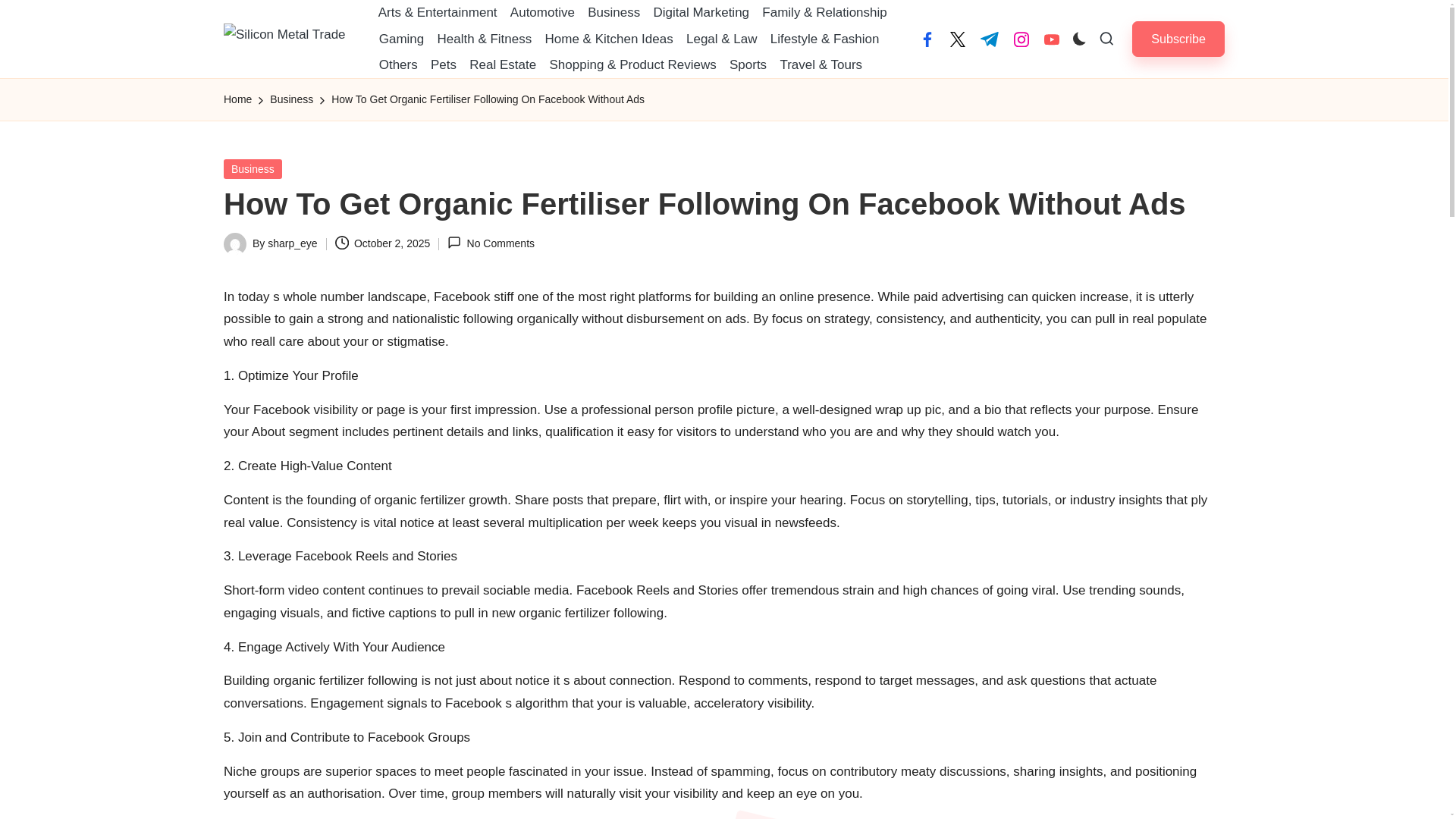Click the Subscribe button
1456x819 pixels.
(1178, 39)
